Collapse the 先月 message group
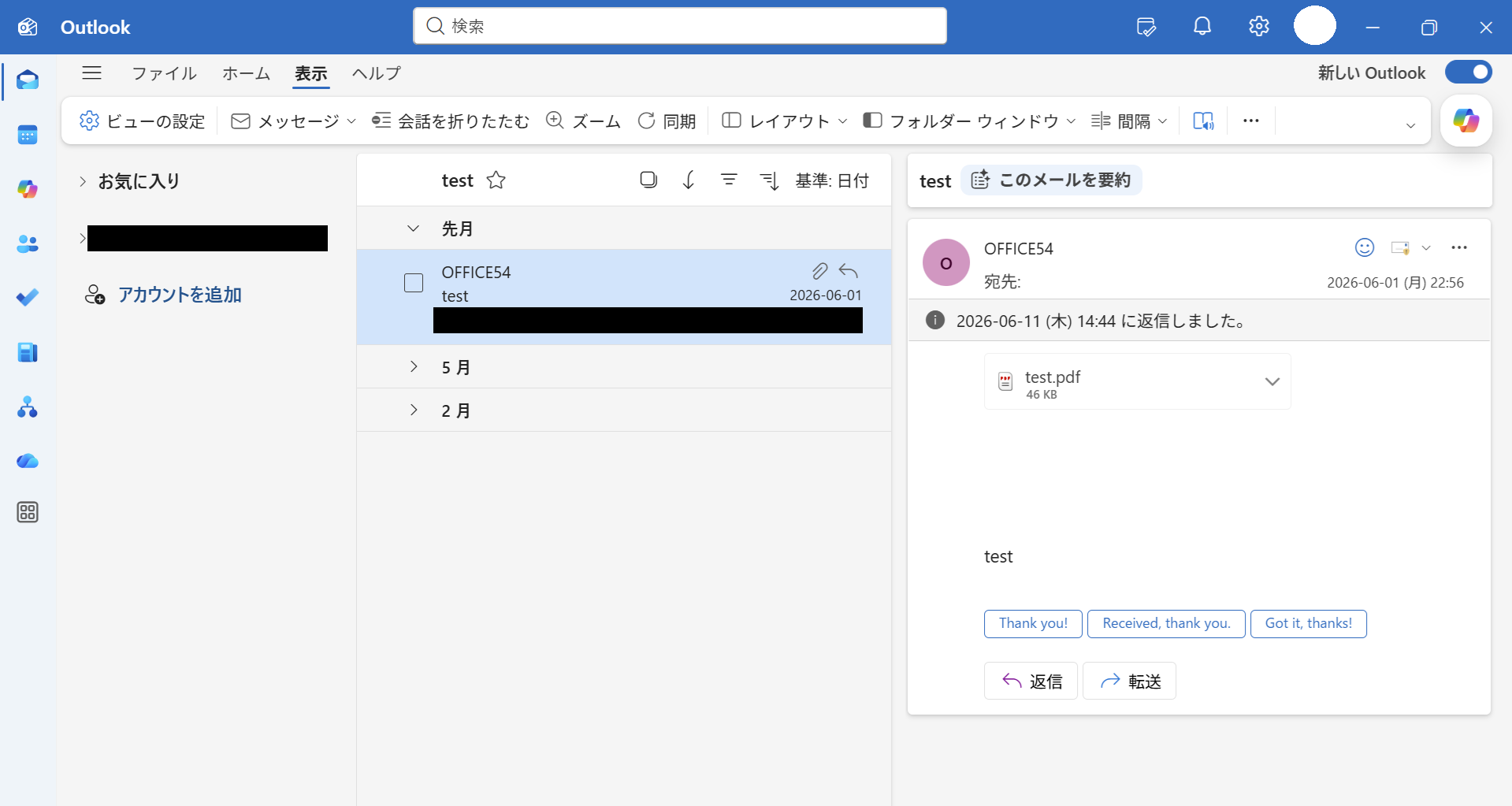The width and height of the screenshot is (1512, 806). tap(413, 228)
